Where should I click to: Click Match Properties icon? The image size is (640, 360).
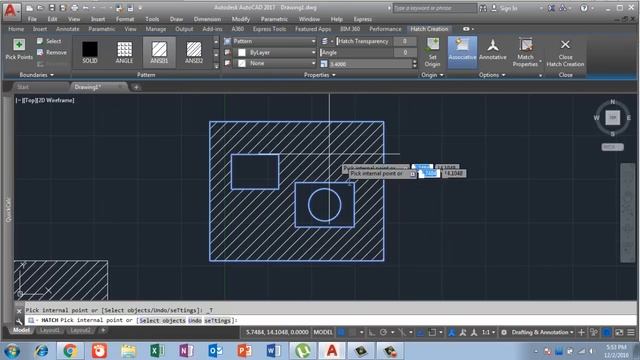point(525,45)
